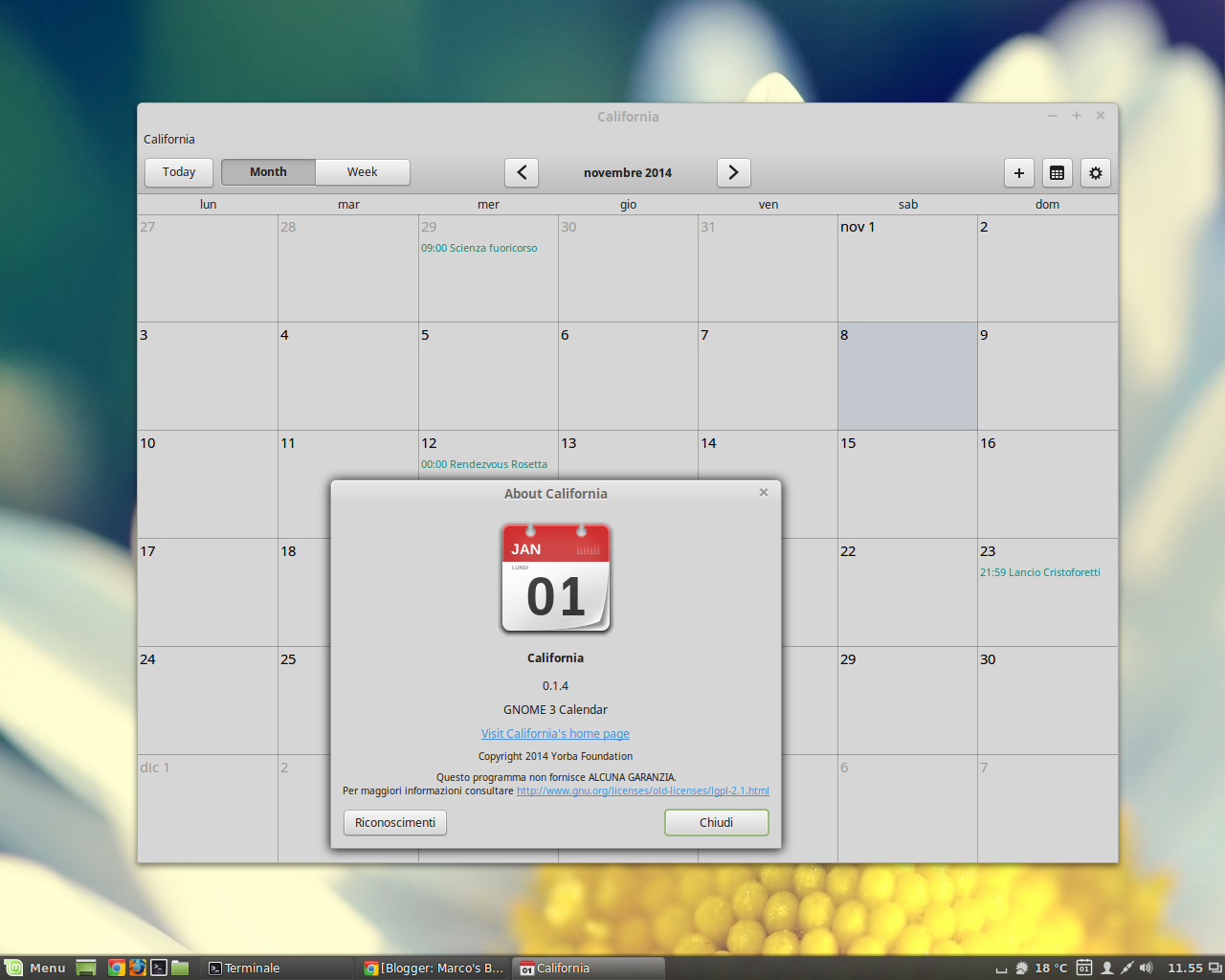
Task: Select day 2 of November
Action: [x=1048, y=268]
